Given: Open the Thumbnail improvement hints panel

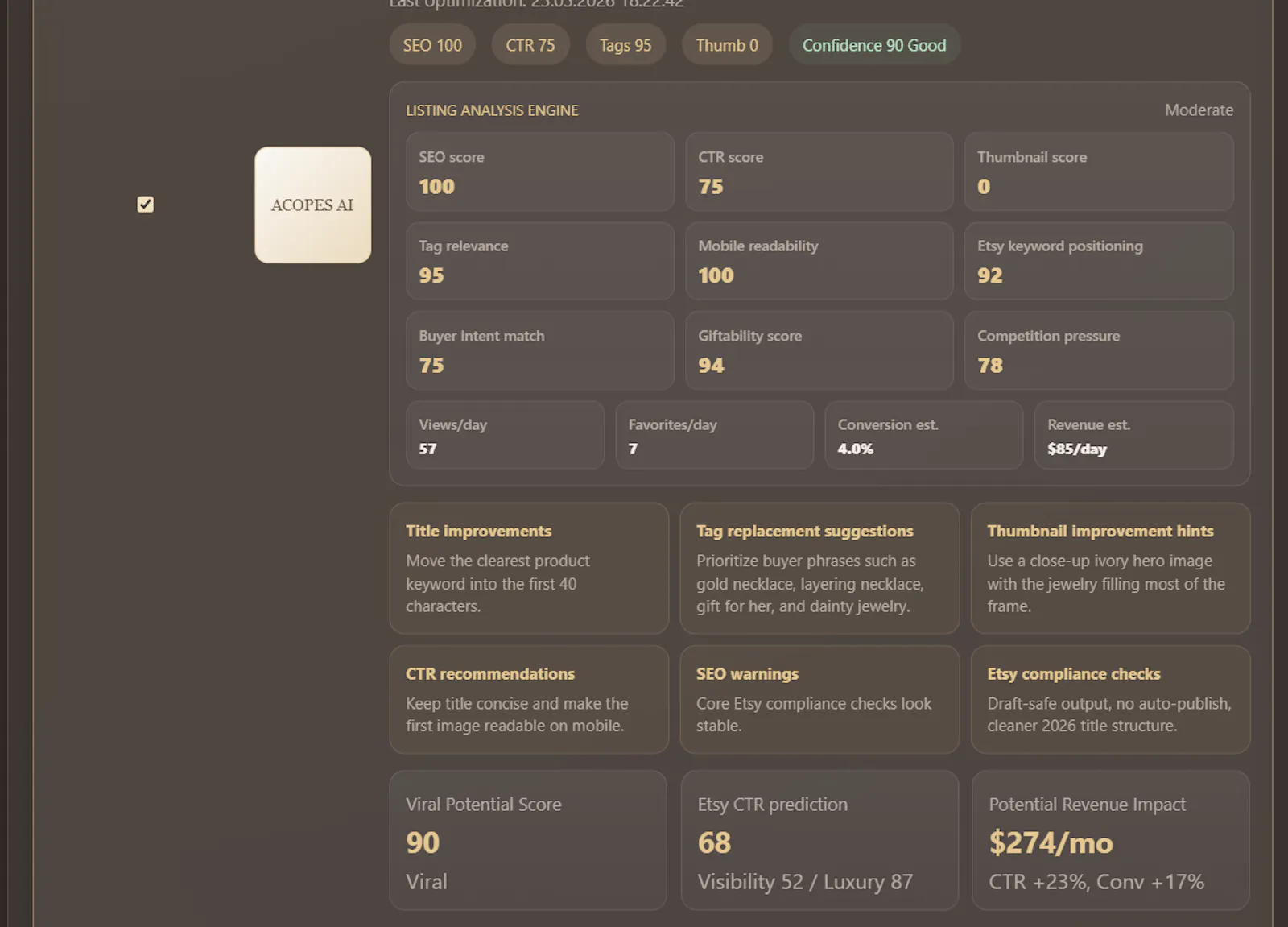Looking at the screenshot, I should 1110,569.
